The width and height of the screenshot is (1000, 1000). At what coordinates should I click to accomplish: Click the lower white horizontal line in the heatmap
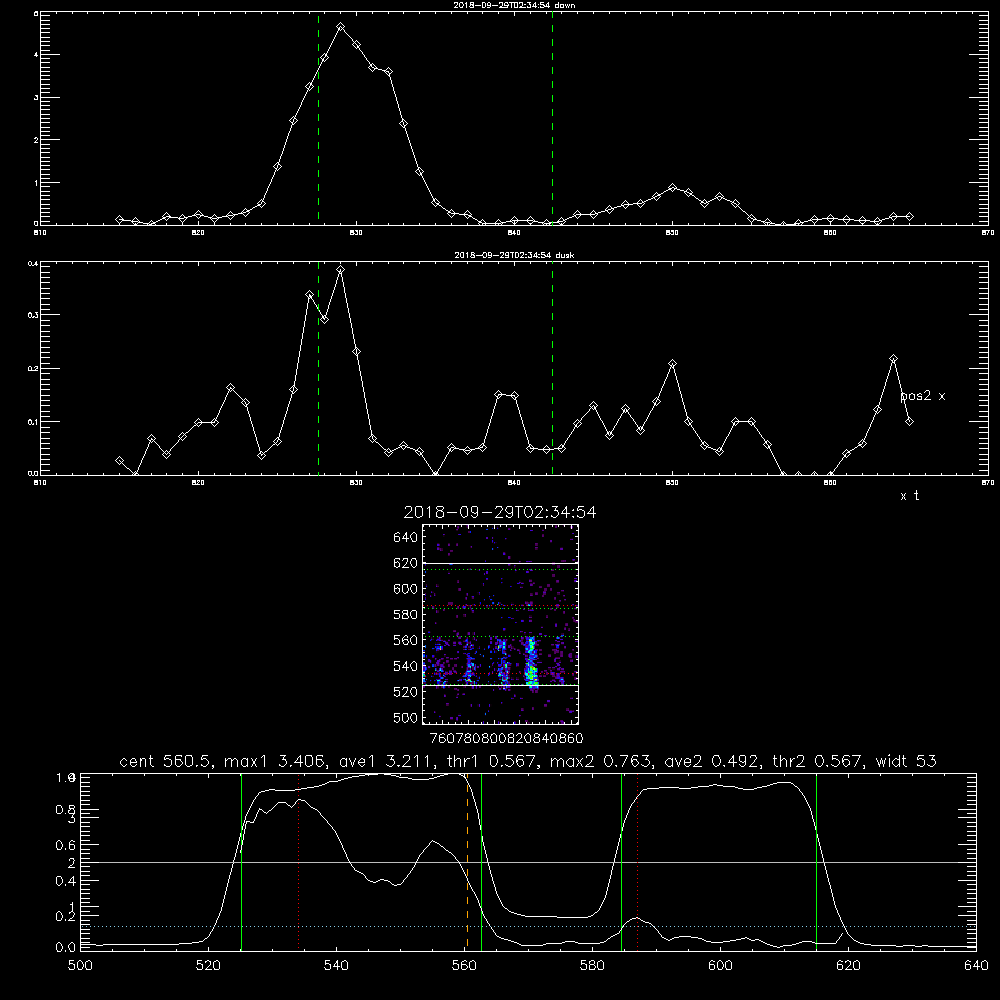click(x=500, y=685)
